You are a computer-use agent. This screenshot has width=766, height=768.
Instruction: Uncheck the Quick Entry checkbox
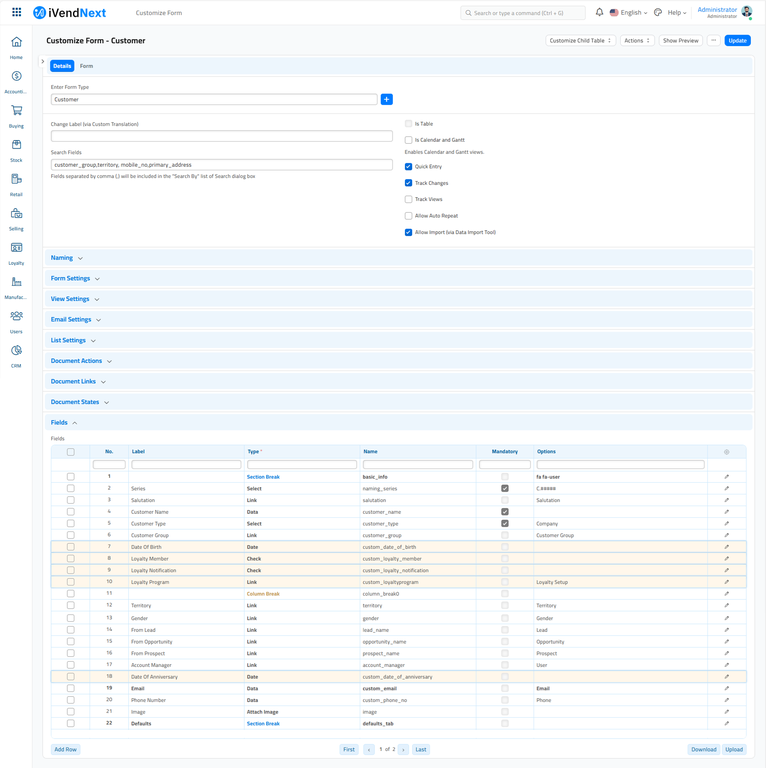pos(408,167)
